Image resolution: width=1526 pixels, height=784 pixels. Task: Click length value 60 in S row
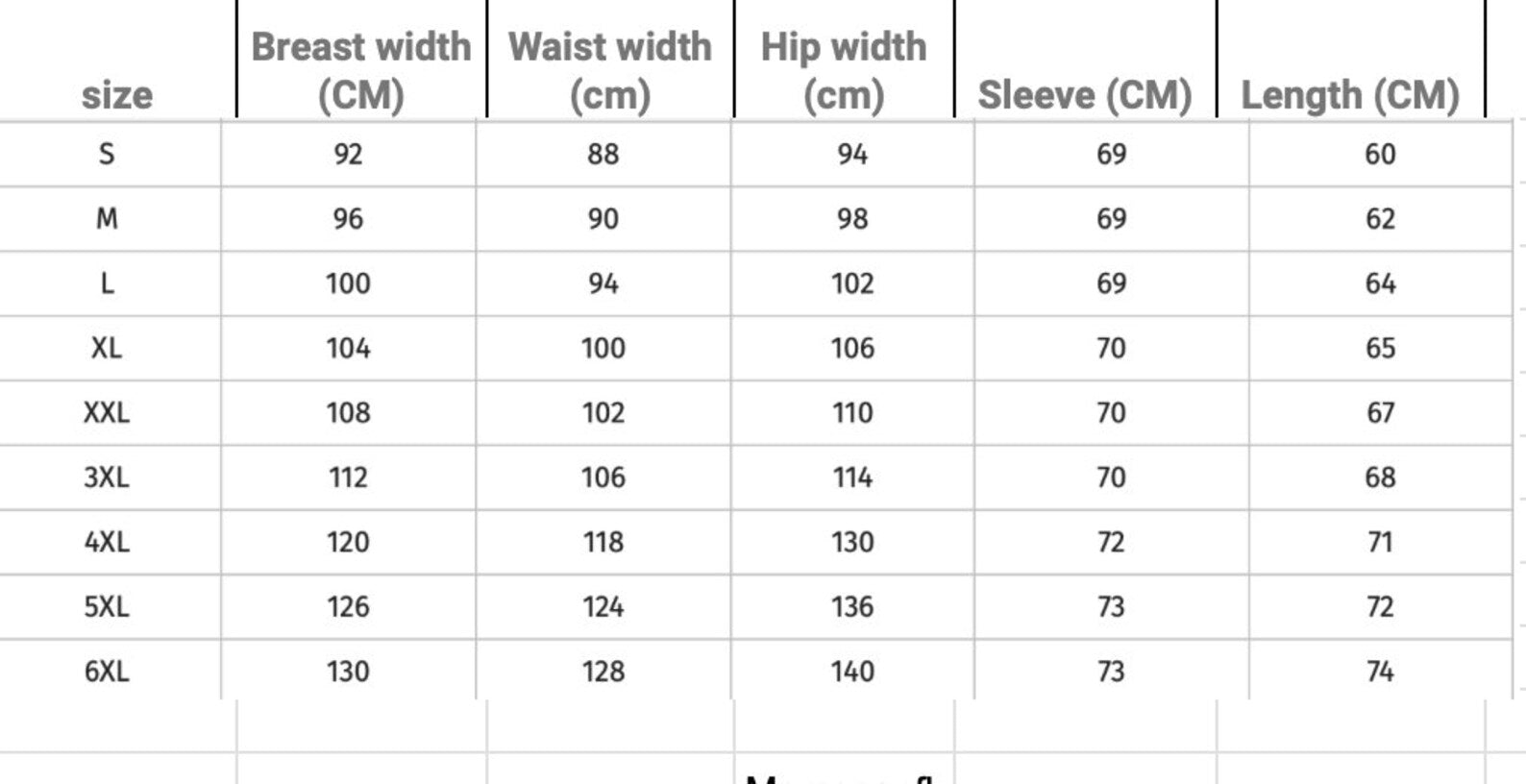coord(1380,154)
